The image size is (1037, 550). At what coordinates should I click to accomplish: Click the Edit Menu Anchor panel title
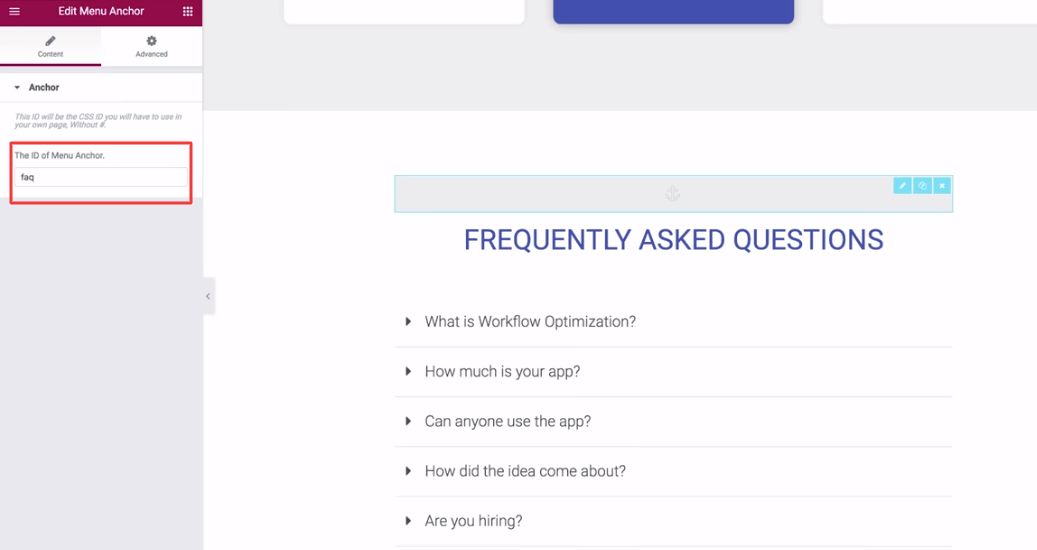(101, 12)
